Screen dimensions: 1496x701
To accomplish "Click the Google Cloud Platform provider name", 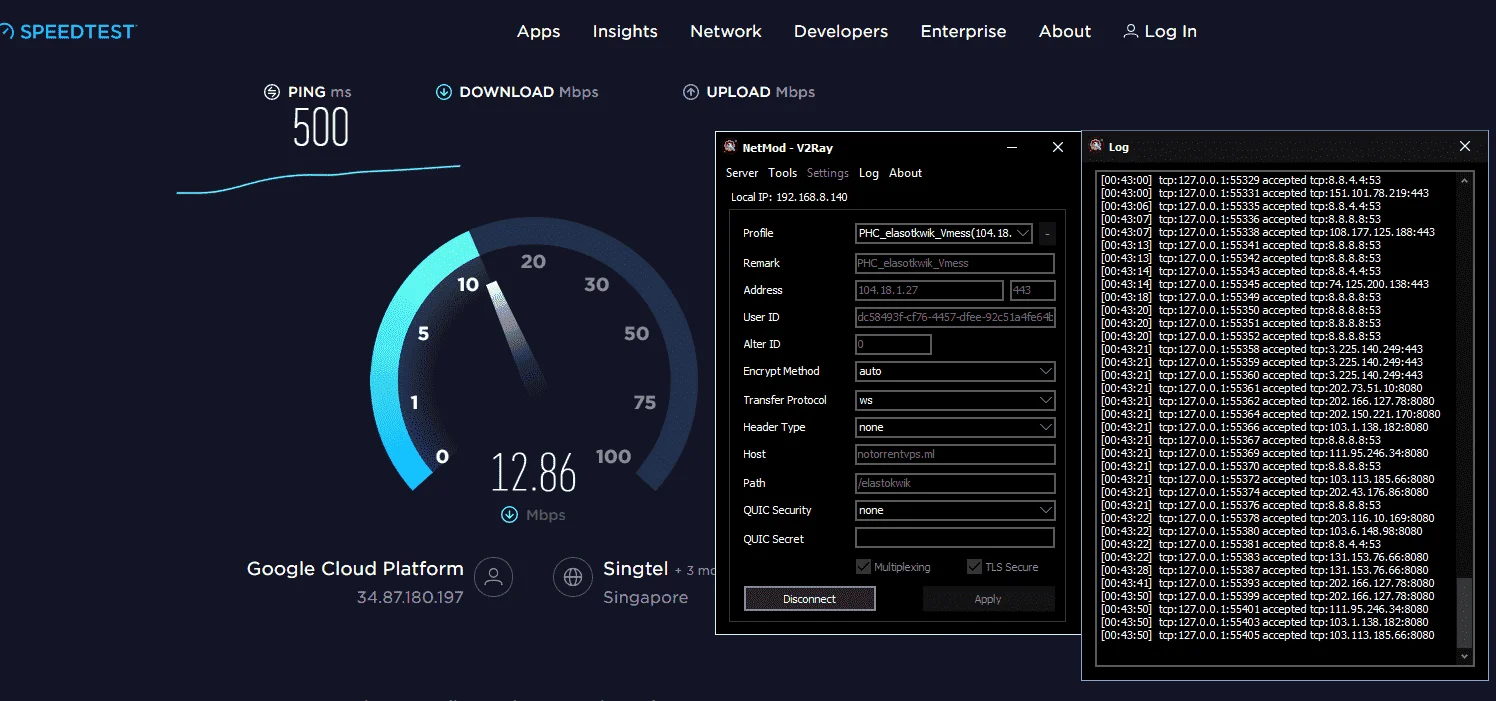I will (355, 569).
